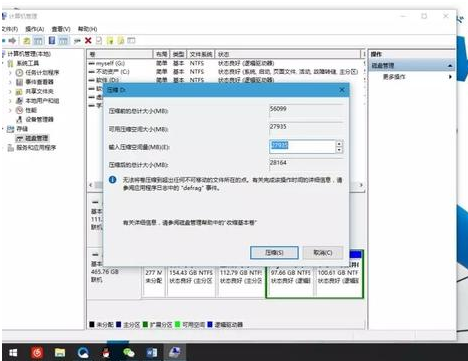
Task: Expand the 事件查看器 tree node chevron
Action: pos(10,82)
